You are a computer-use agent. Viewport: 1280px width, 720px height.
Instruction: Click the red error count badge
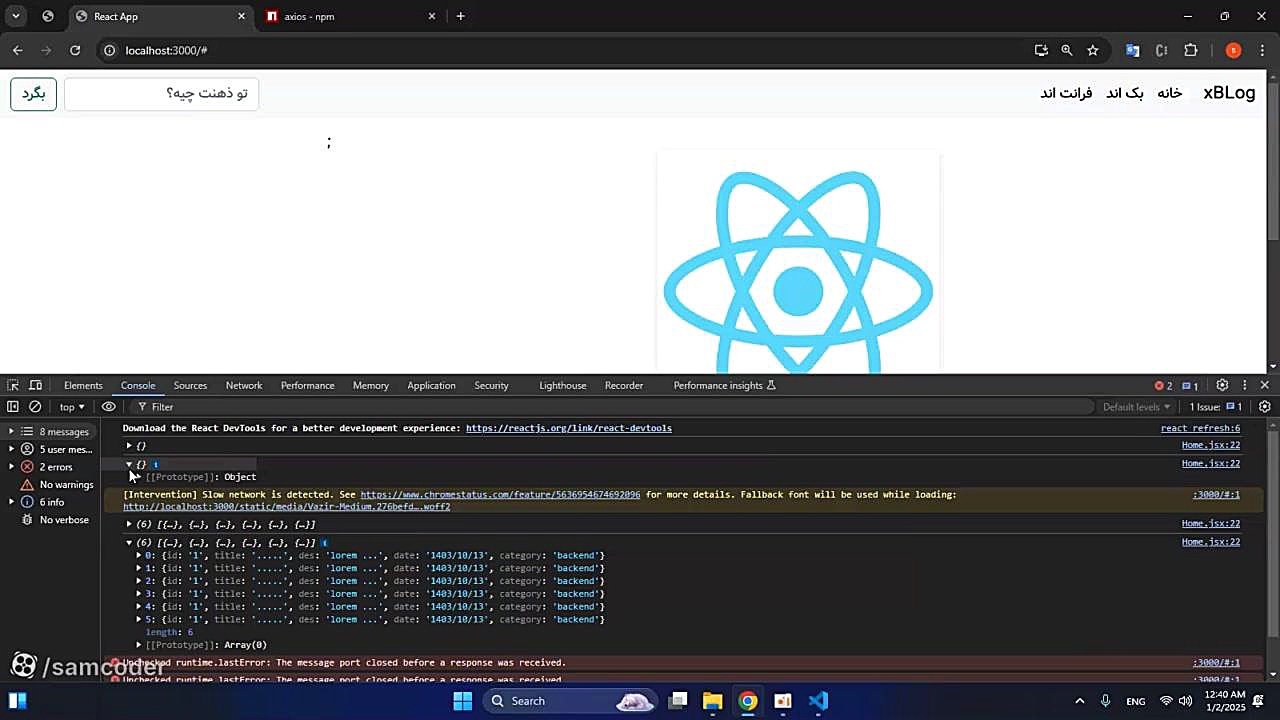[x=1164, y=385]
